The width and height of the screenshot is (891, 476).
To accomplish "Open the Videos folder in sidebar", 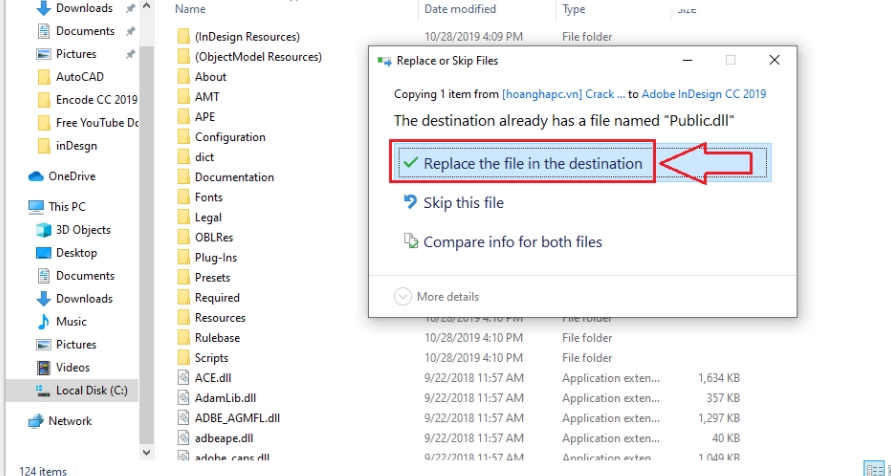I will point(72,367).
